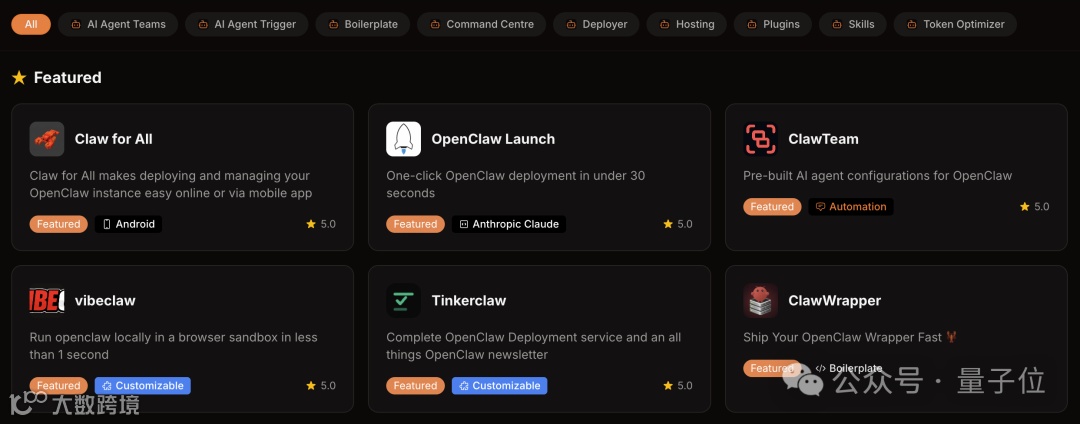
Task: Click the Customizable tag on vibeclaw
Action: click(143, 385)
